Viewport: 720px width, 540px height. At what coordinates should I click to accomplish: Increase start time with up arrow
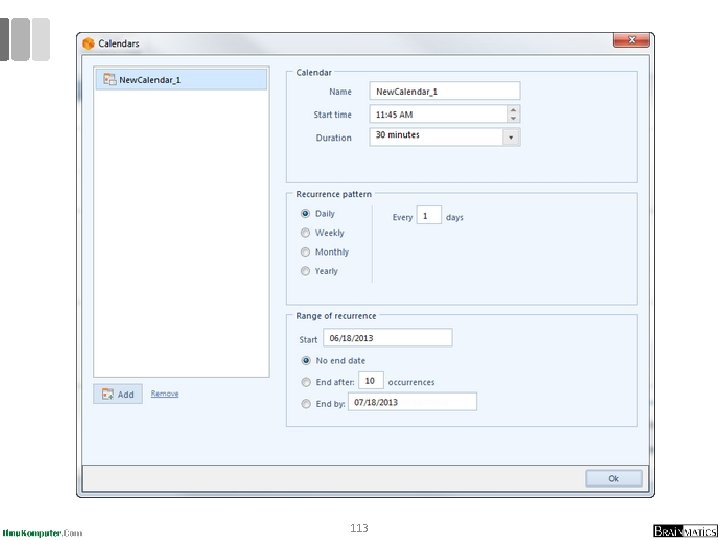coord(513,110)
